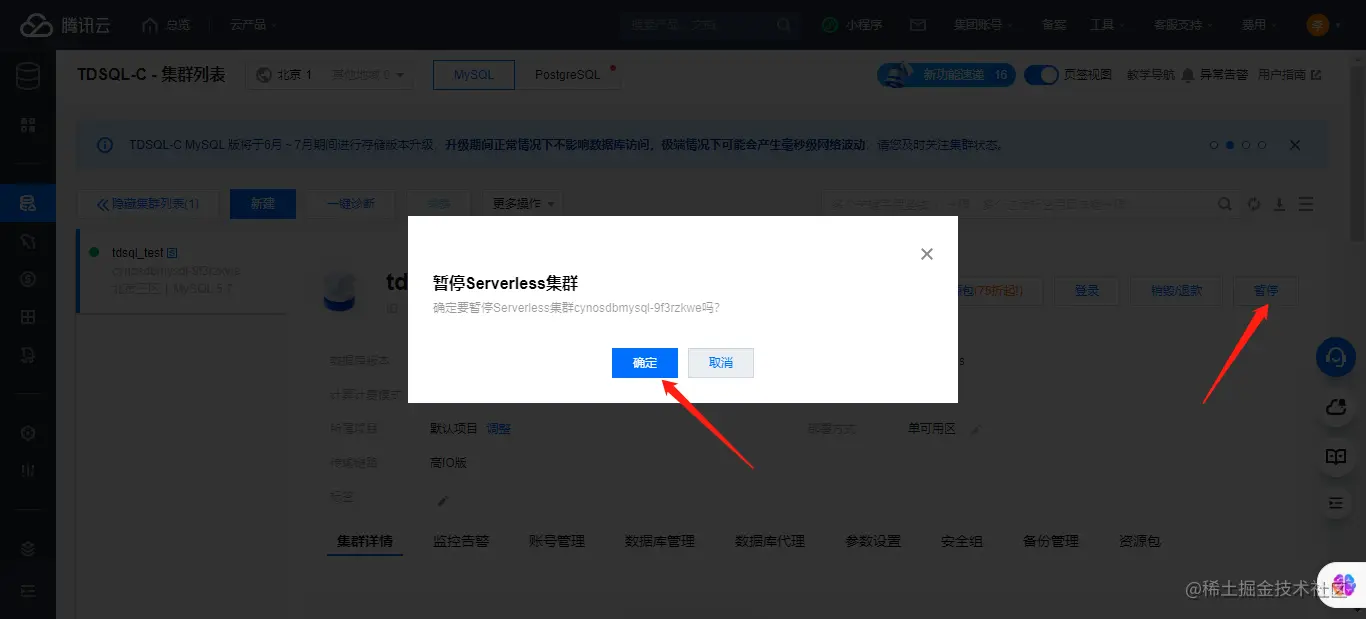Open the 备份管理 tab
The width and height of the screenshot is (1366, 619).
point(1051,541)
